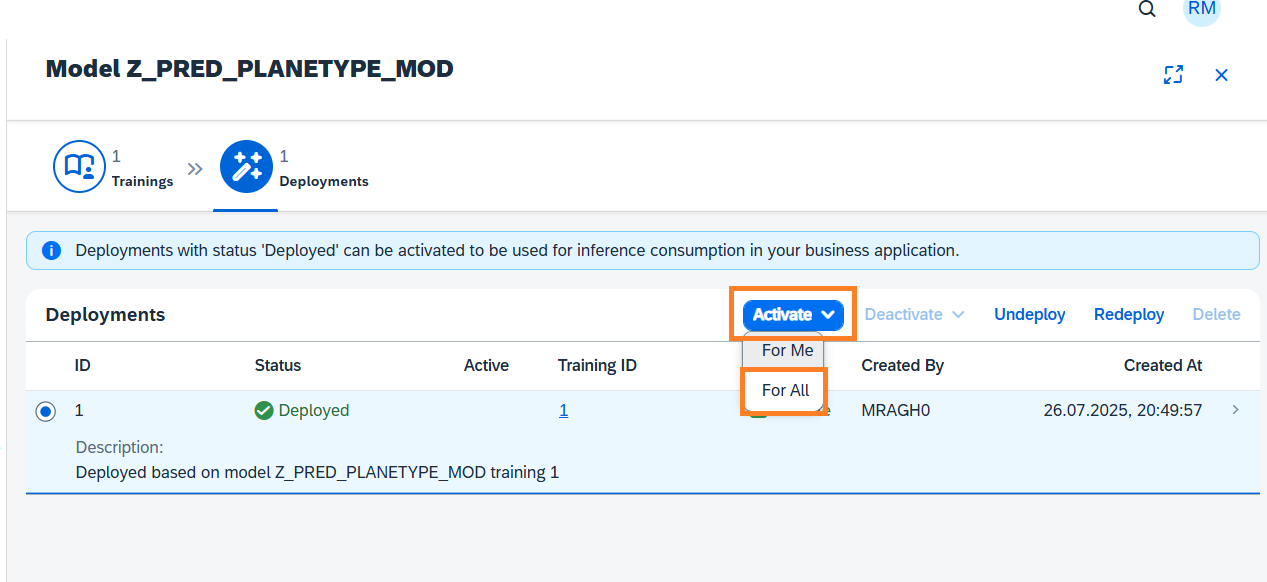Close the model details panel

[1221, 75]
